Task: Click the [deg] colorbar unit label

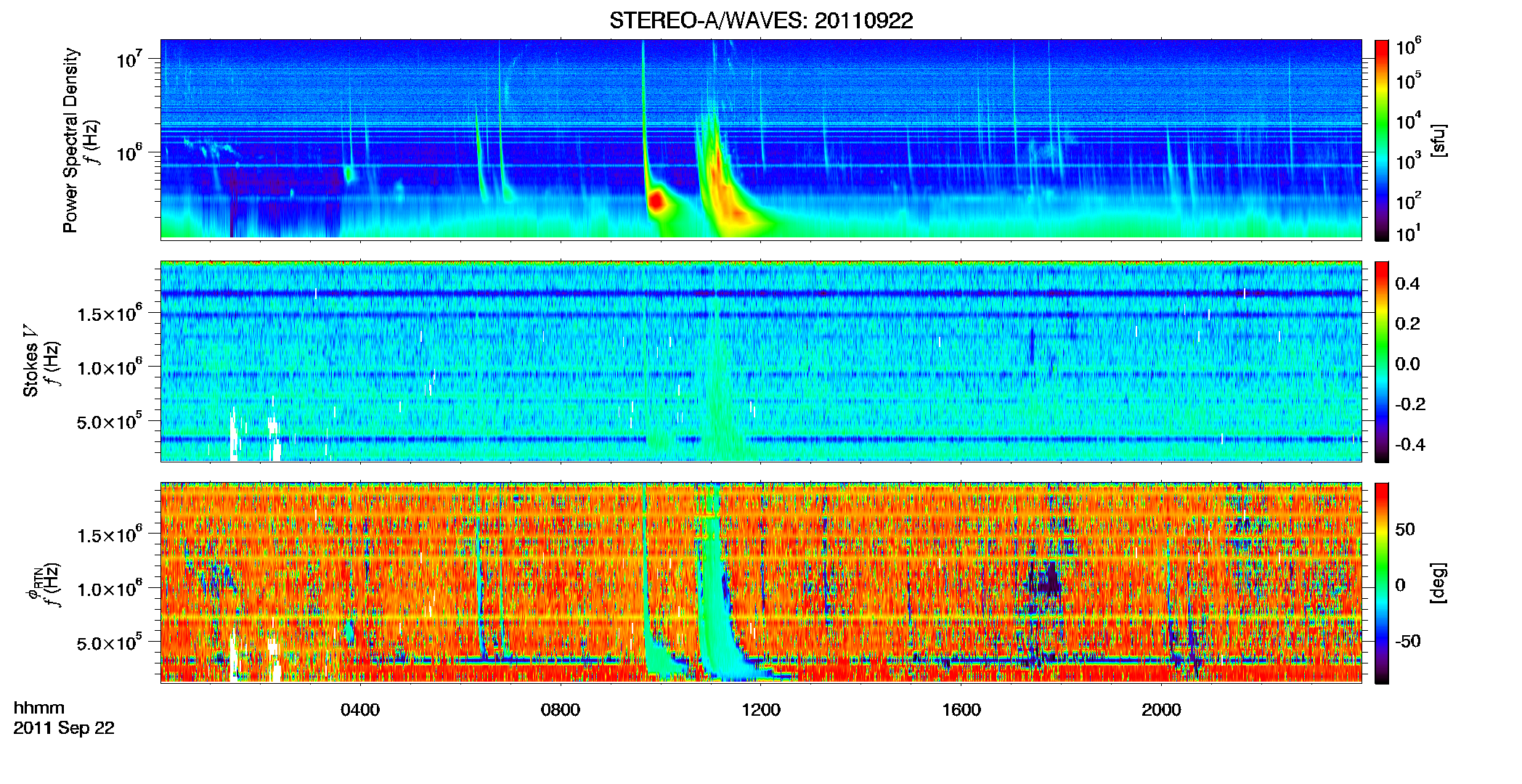Action: 1438,583
